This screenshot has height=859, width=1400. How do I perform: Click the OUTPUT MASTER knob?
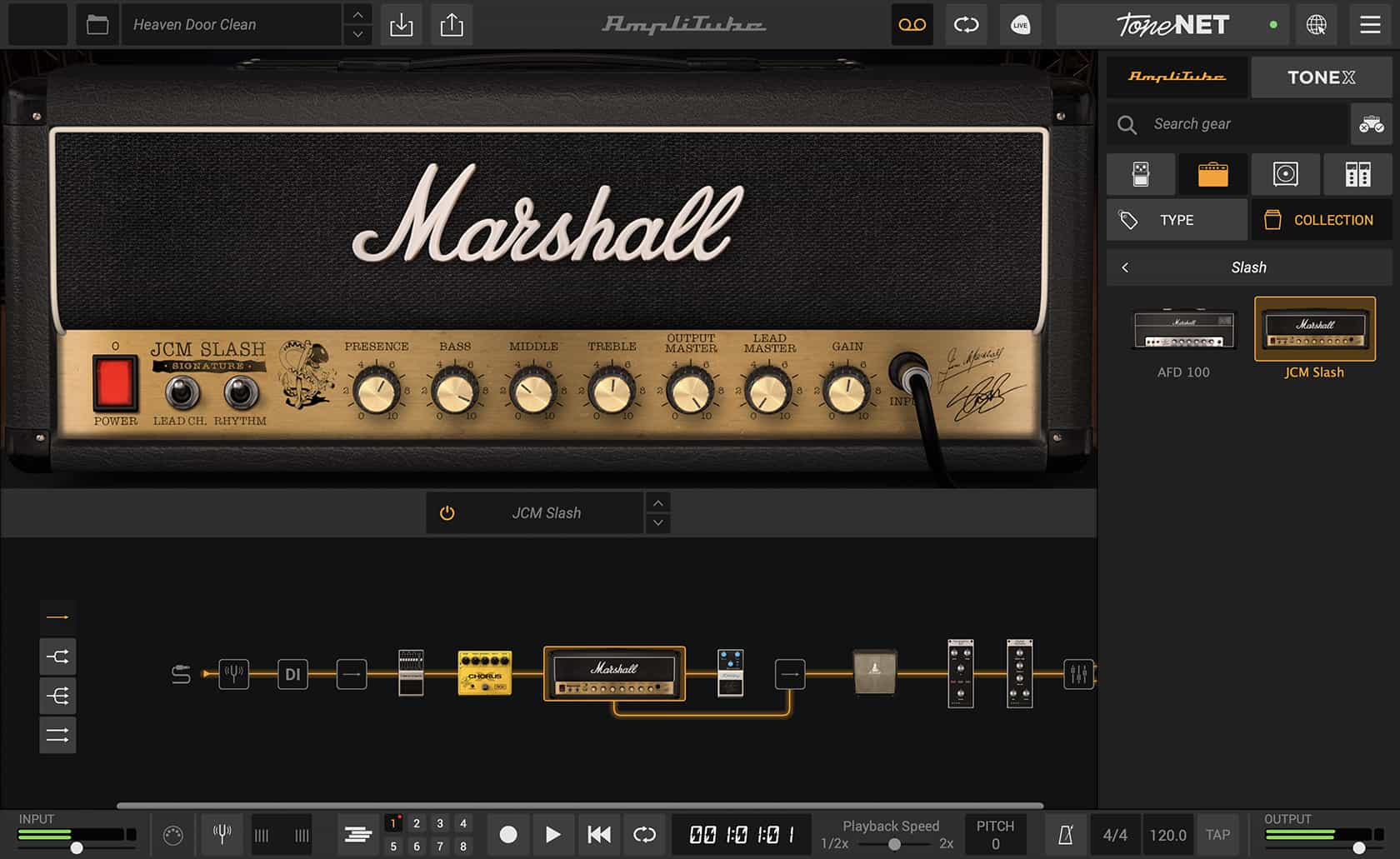pos(690,391)
